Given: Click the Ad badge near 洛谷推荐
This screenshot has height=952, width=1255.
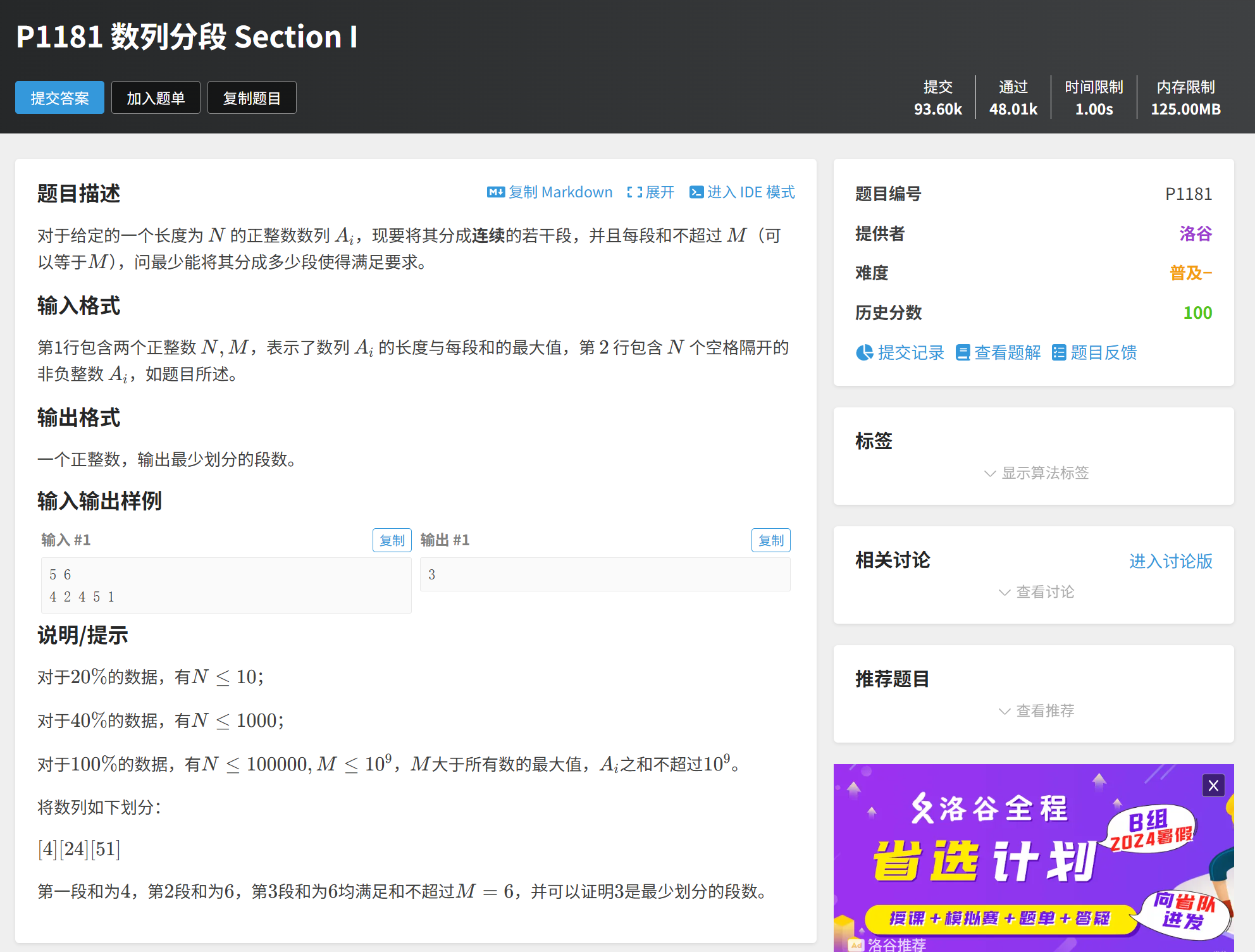Looking at the screenshot, I should point(856,945).
